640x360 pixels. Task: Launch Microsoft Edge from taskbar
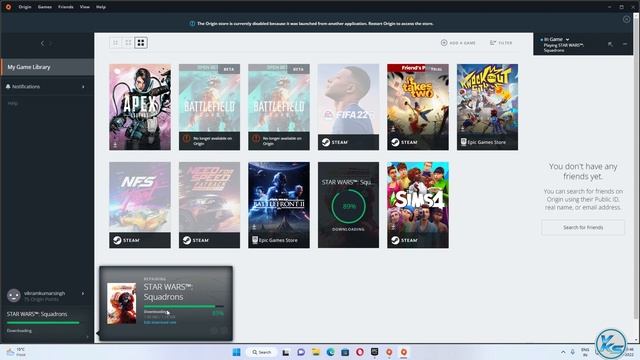(x=330, y=352)
